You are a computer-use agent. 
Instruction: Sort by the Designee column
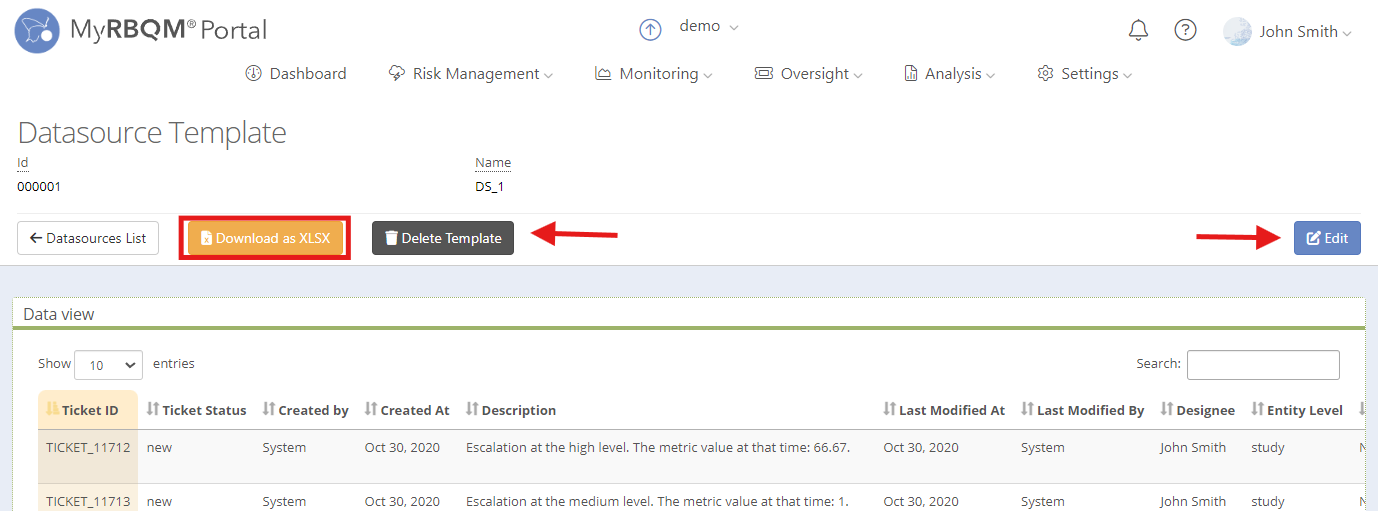pyautogui.click(x=1197, y=410)
